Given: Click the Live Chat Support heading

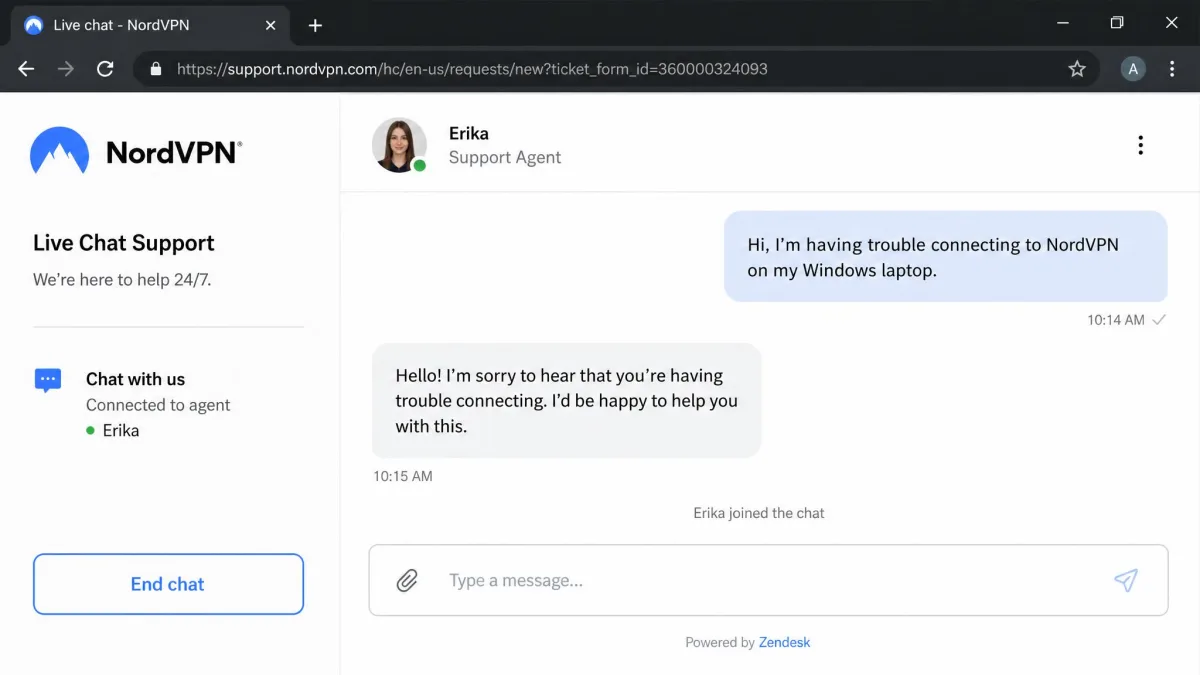Looking at the screenshot, I should pos(124,243).
